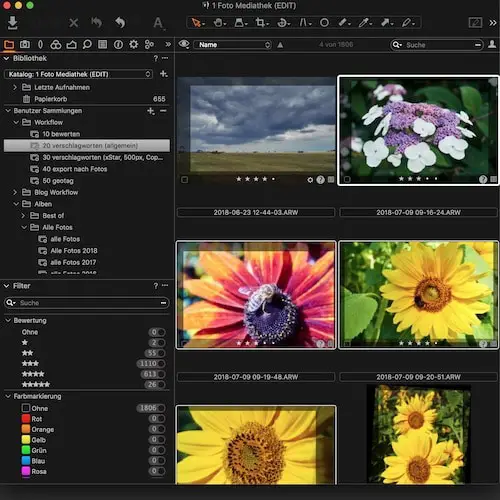Open the Batch cogs tool tab
Screen dimensions: 500x500
[x=149, y=44]
